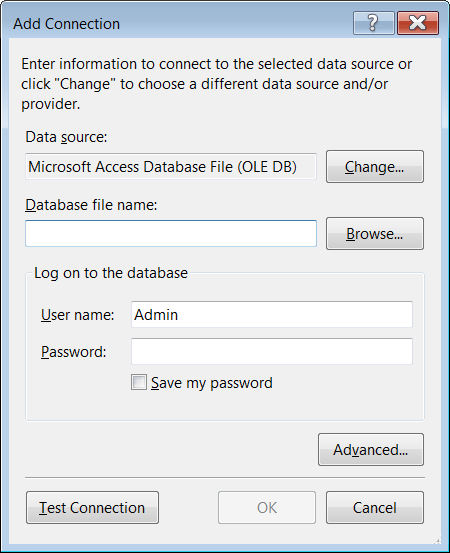
Task: Browse for a database file
Action: click(375, 233)
